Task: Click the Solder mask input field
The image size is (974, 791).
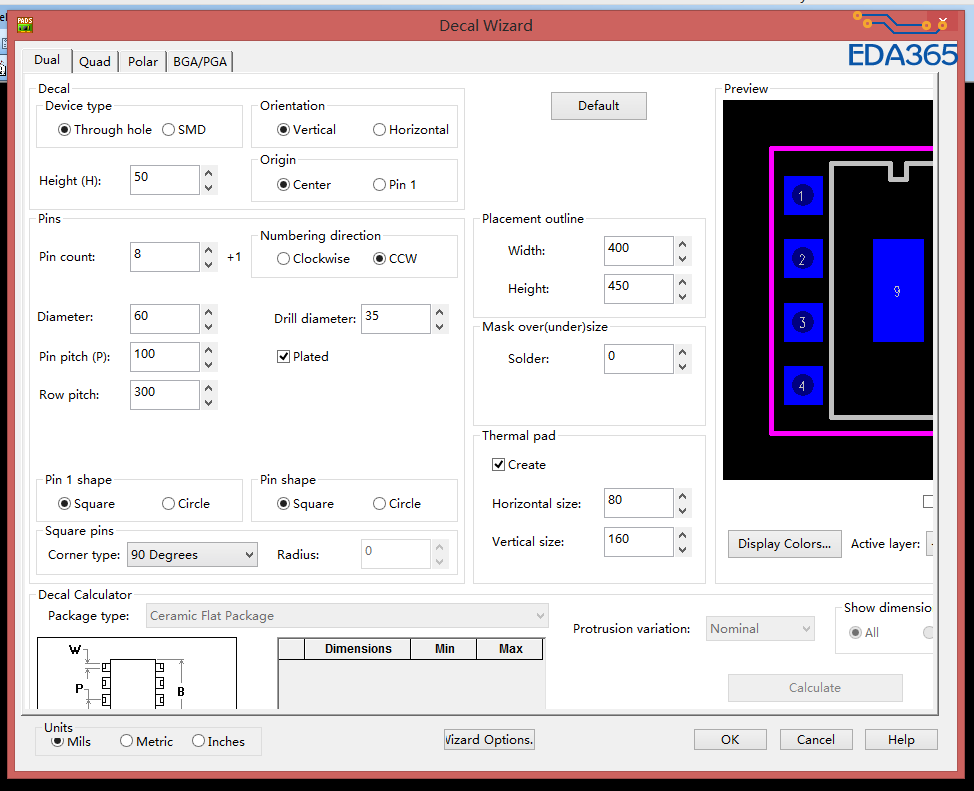Action: click(x=639, y=359)
